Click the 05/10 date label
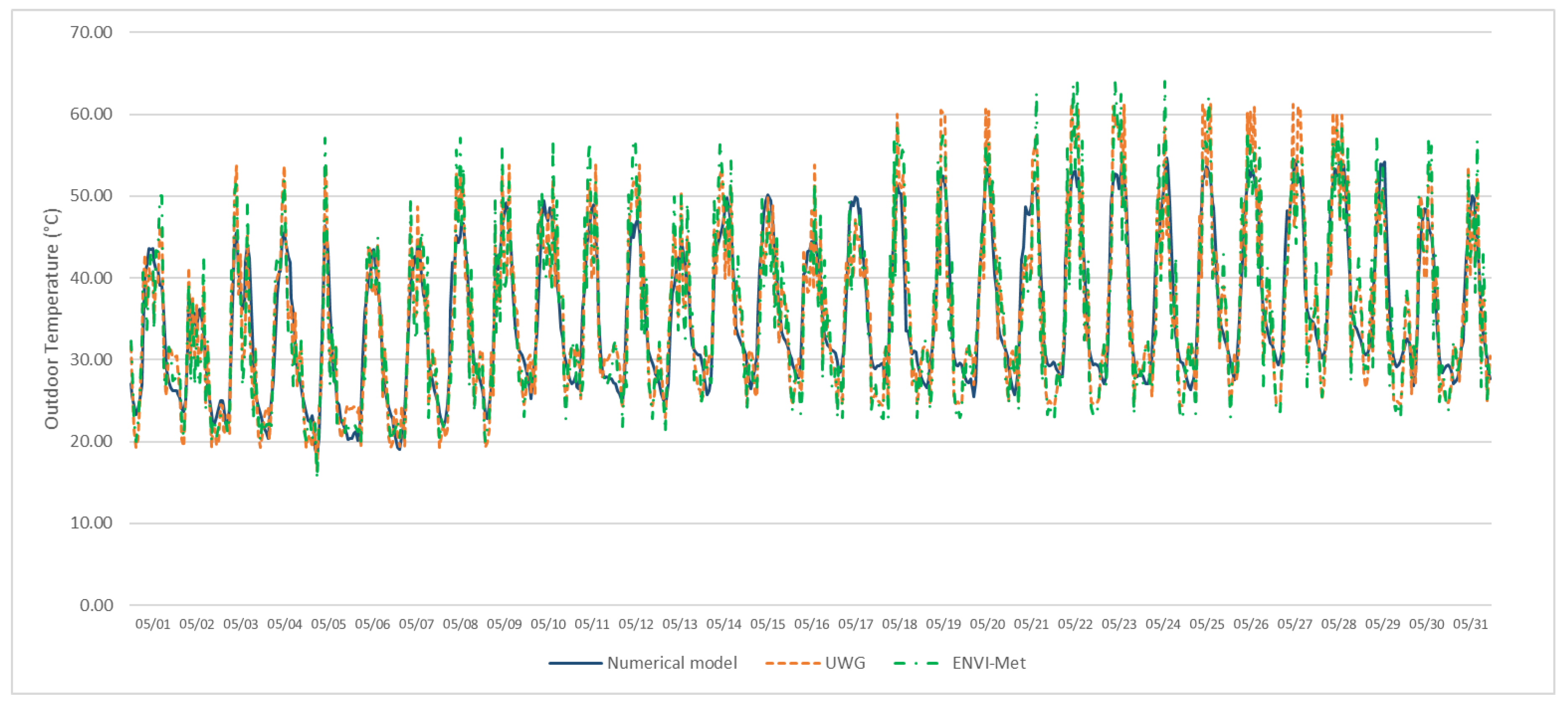The width and height of the screenshot is (1568, 707). [x=548, y=624]
